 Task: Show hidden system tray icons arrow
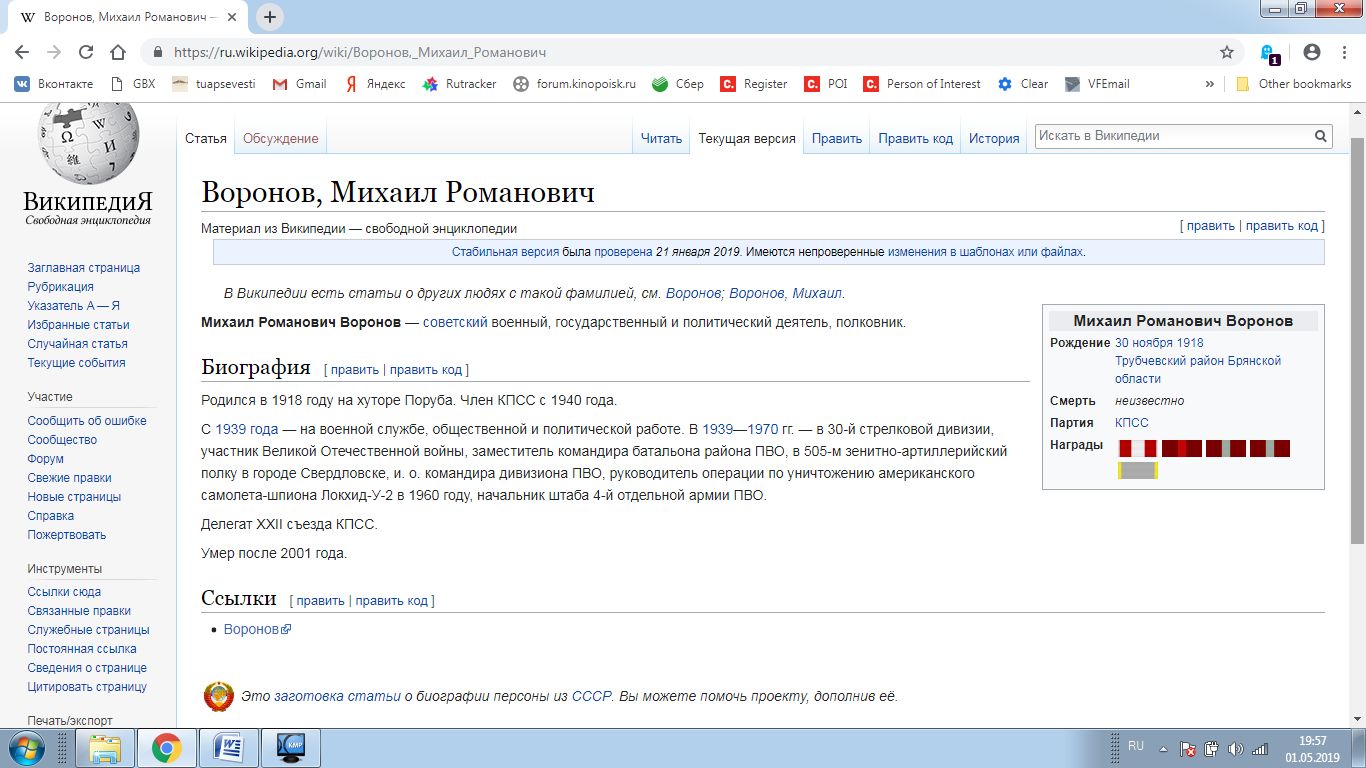[x=1162, y=748]
